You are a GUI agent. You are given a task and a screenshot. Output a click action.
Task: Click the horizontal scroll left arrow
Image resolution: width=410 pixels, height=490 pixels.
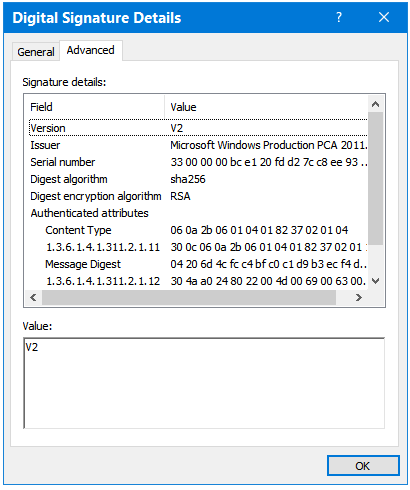click(x=33, y=297)
